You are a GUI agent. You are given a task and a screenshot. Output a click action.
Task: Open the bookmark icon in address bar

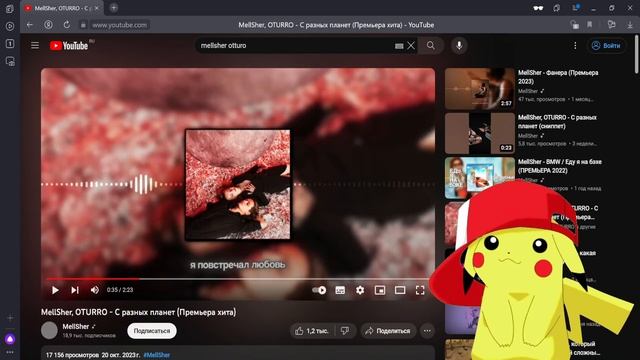point(590,25)
